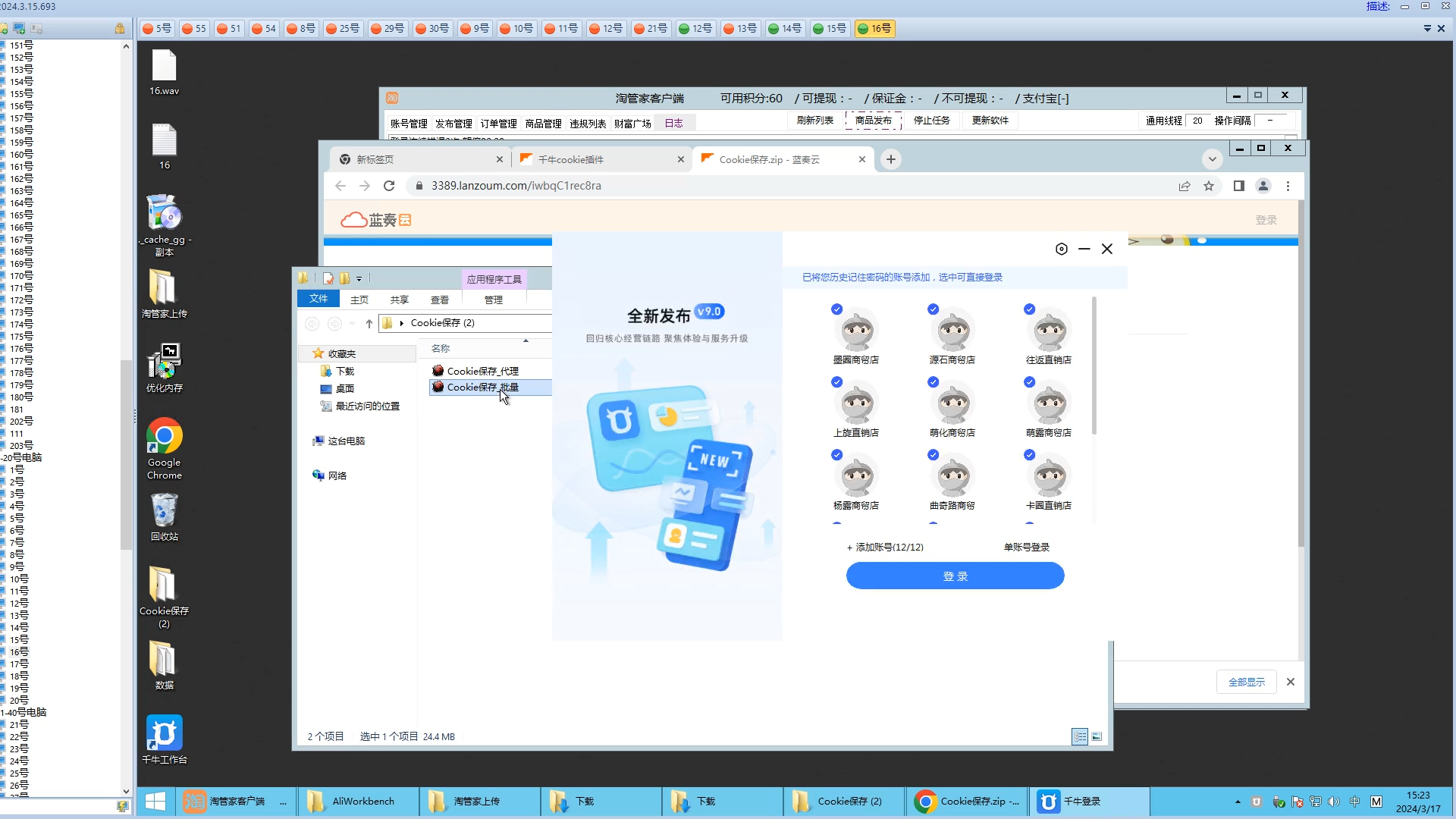
Task: Click the blue 登录 login button
Action: coord(955,576)
